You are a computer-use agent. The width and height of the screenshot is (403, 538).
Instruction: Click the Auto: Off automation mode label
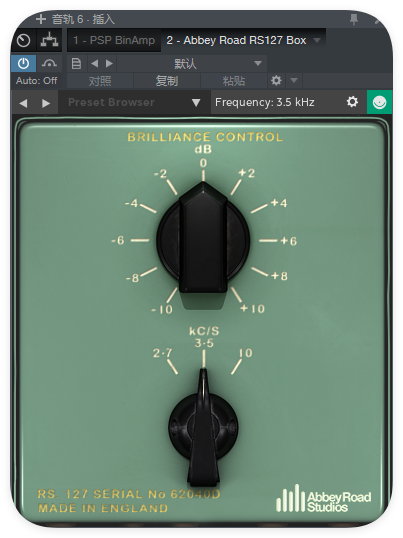point(36,81)
